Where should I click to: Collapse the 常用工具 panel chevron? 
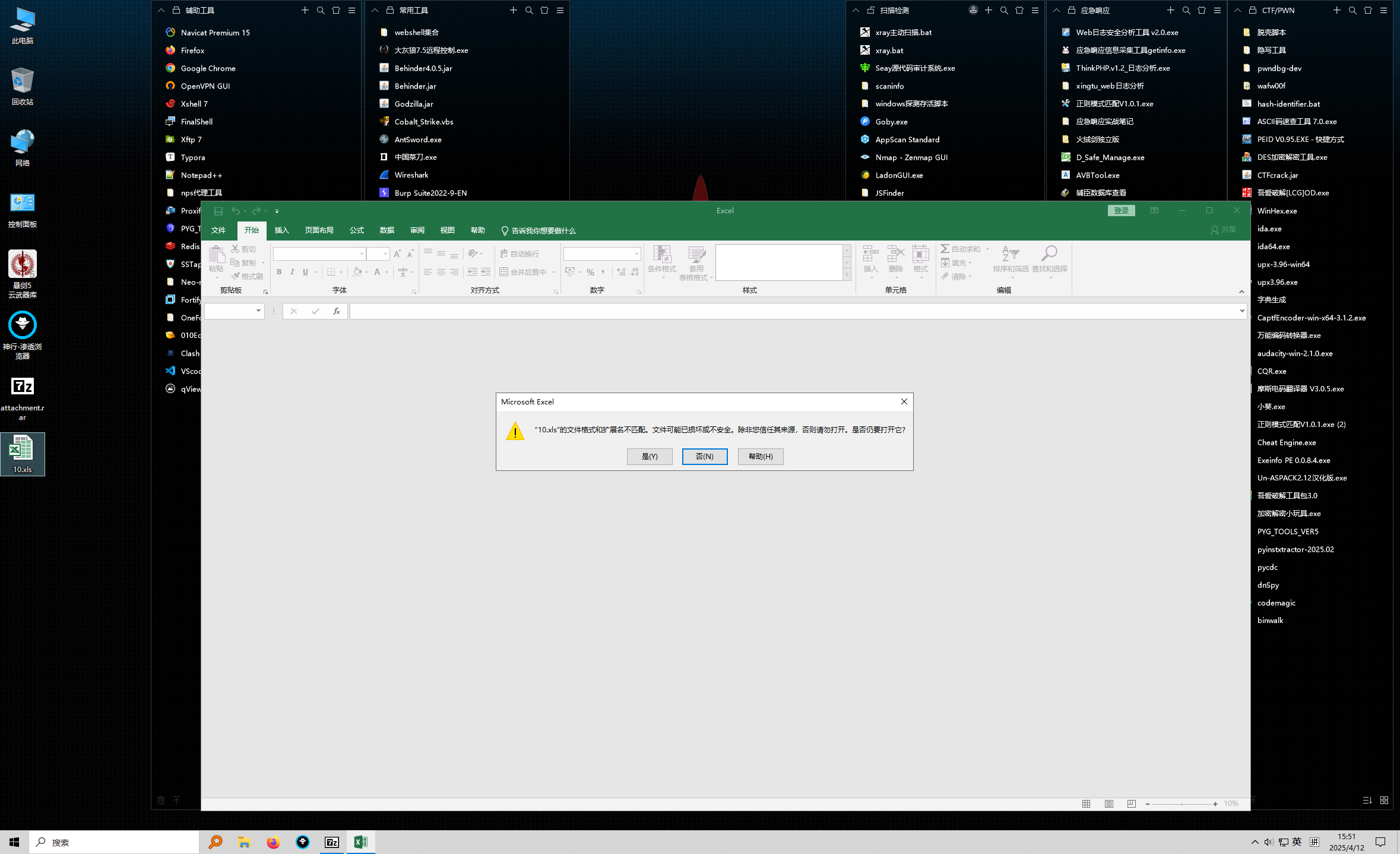coord(375,10)
